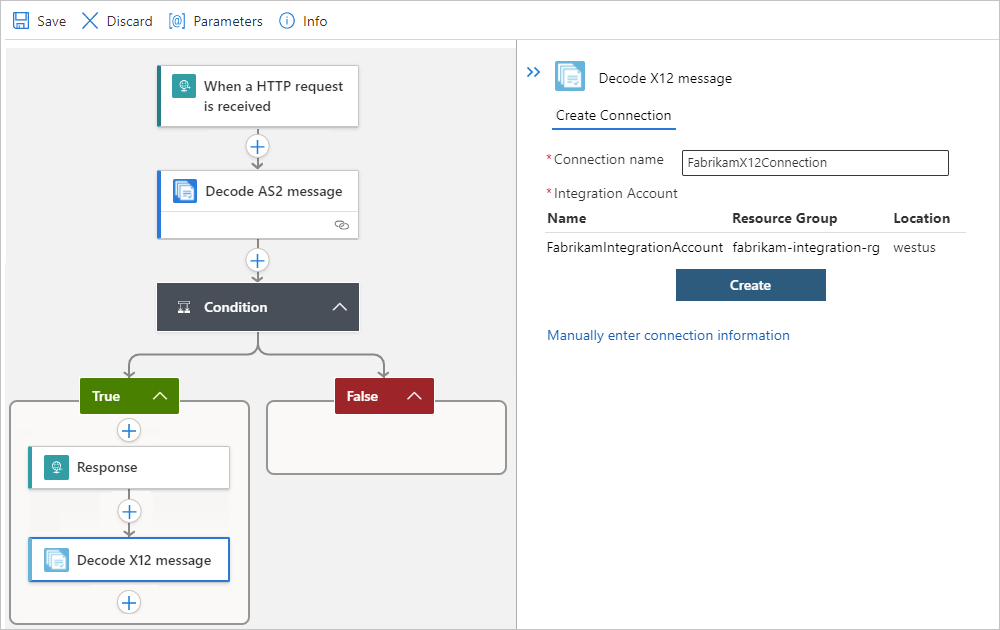This screenshot has height=630, width=1000.
Task: Click the Response action icon
Action: click(x=57, y=467)
